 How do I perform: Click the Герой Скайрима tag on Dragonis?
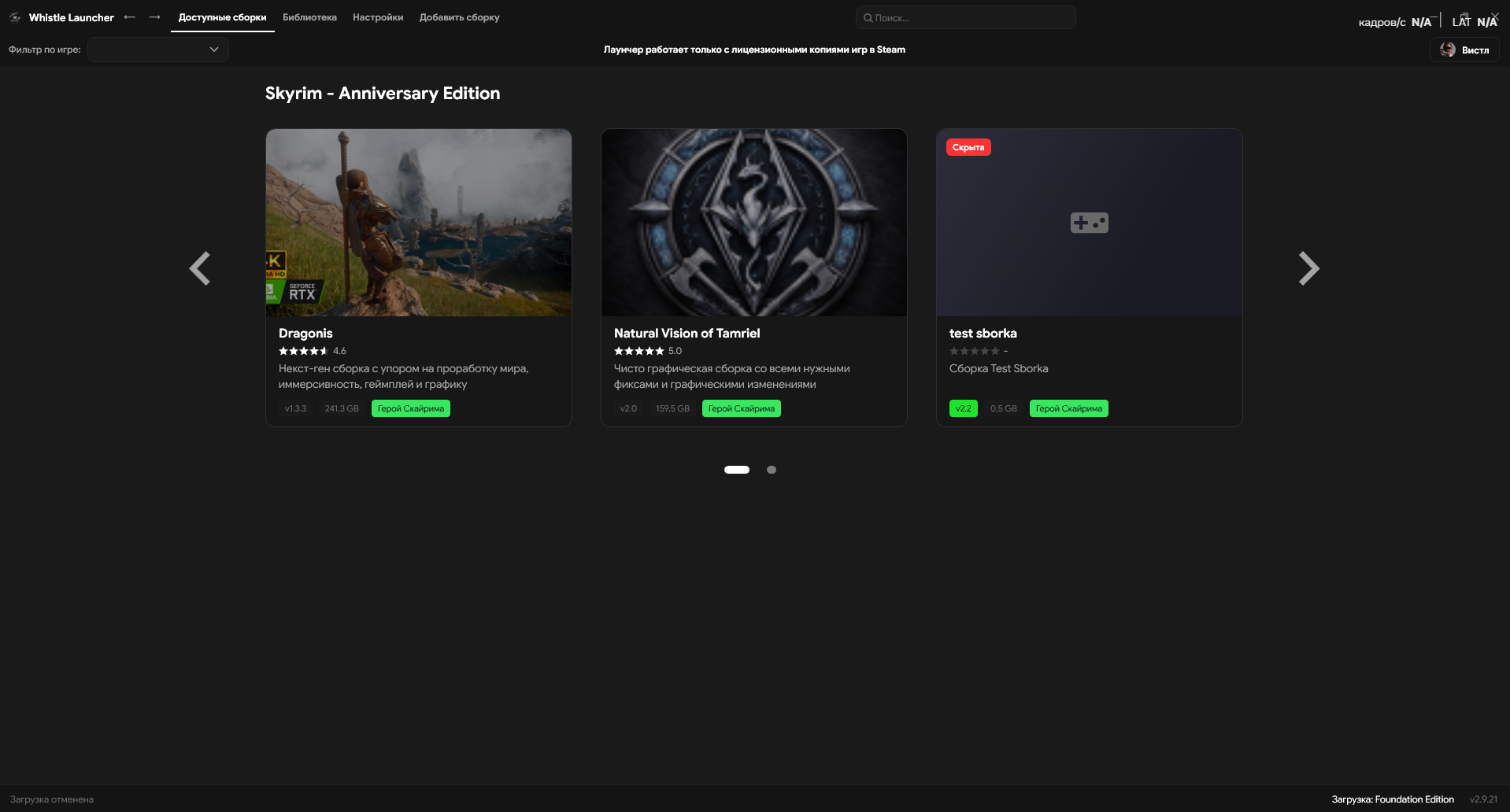[x=410, y=408]
